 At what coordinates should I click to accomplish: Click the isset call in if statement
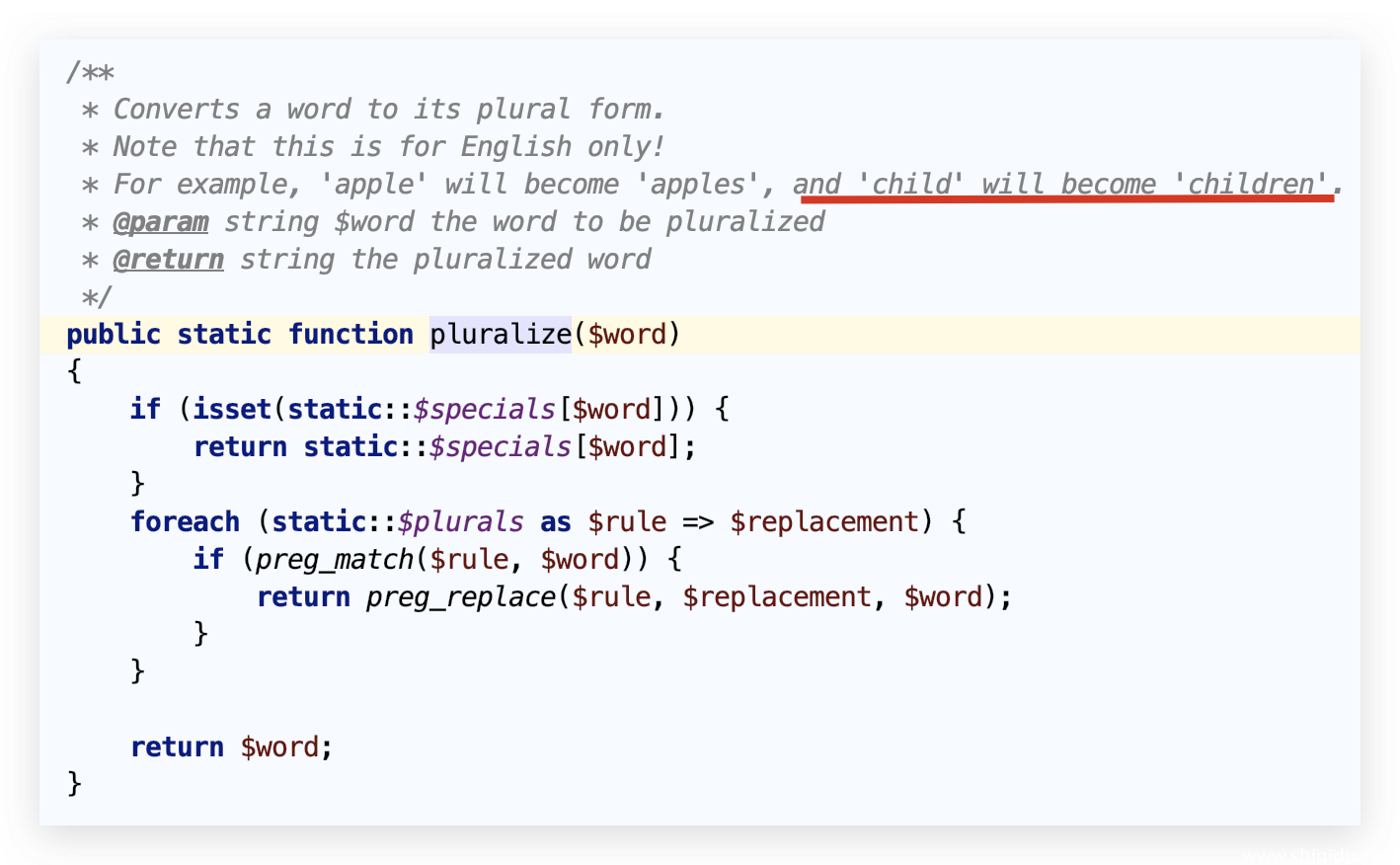pos(232,409)
